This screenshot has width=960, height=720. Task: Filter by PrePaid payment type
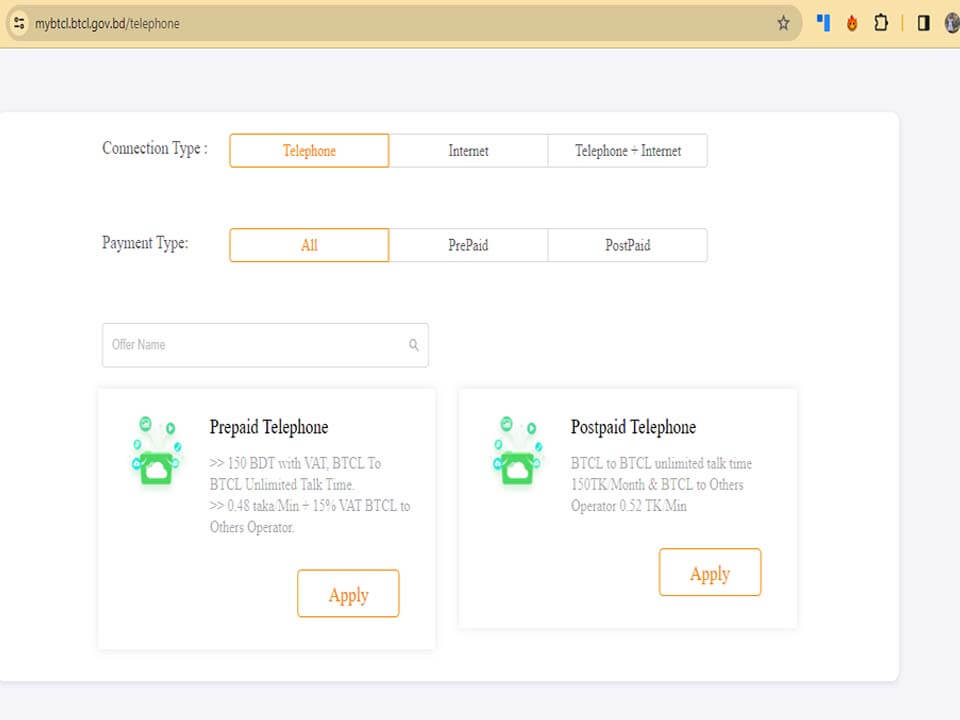click(x=468, y=245)
